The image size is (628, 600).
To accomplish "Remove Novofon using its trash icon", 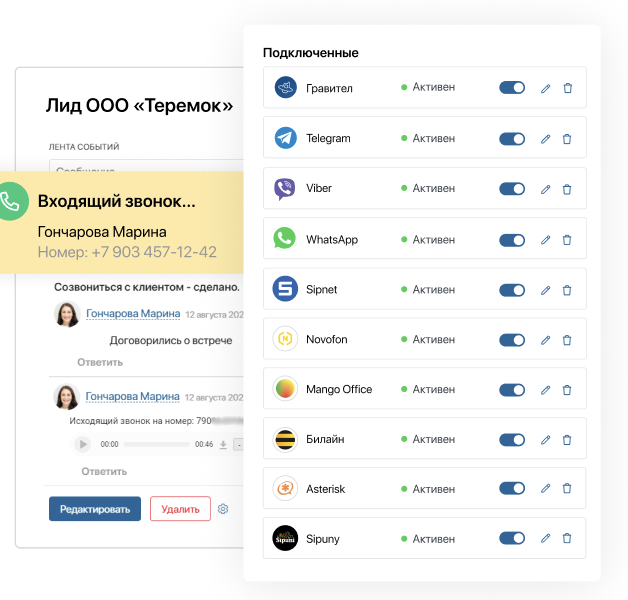I will pos(567,340).
